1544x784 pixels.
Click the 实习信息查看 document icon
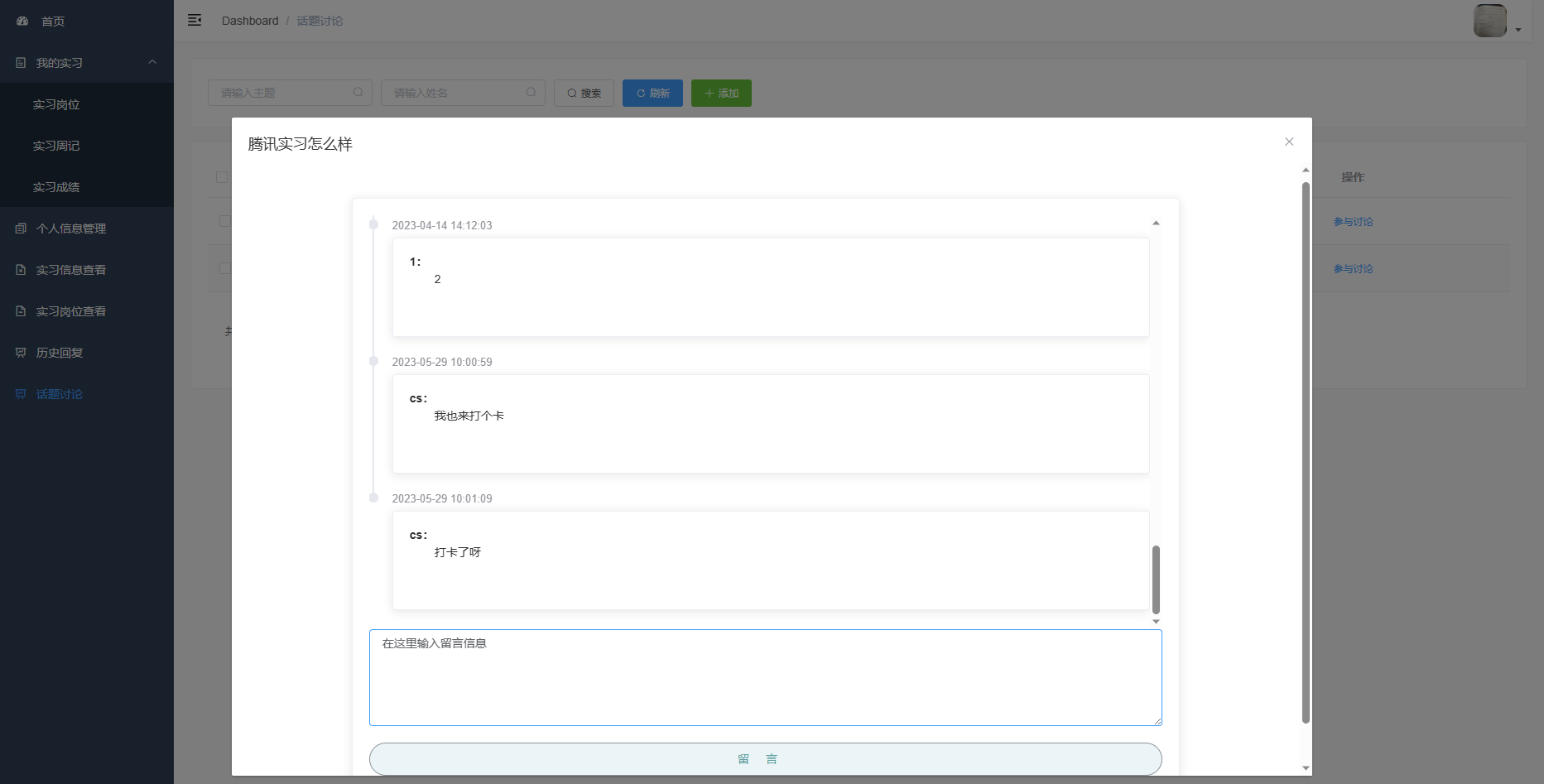(21, 270)
